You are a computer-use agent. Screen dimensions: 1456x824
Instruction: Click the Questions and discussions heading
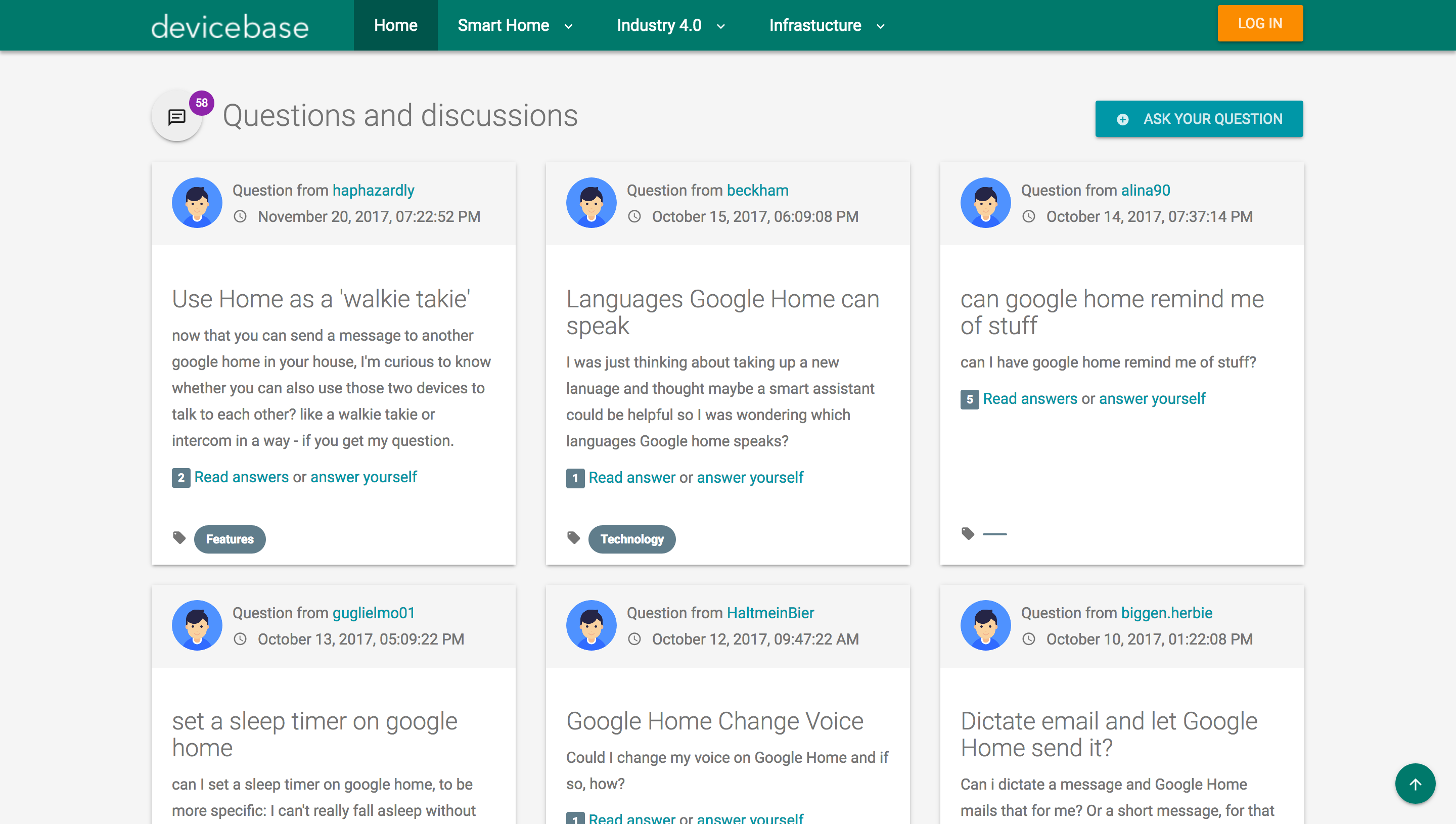(400, 116)
